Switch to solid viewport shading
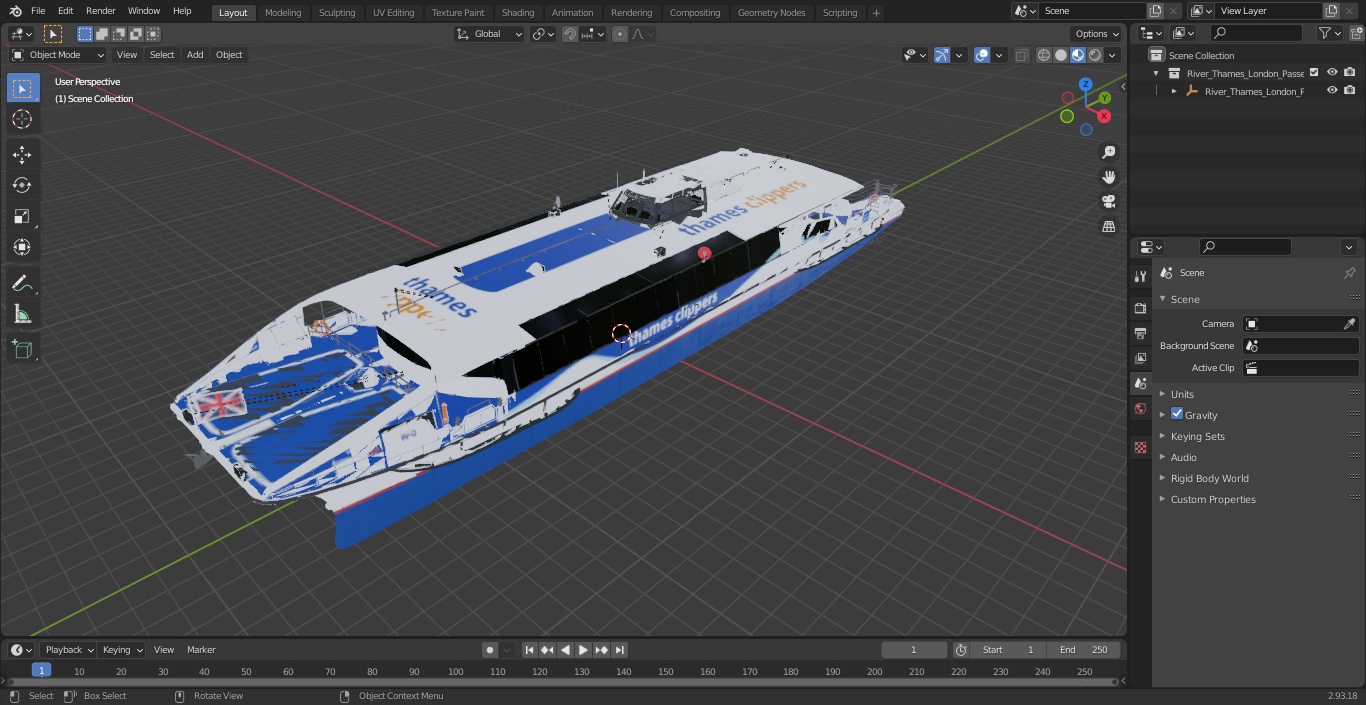1366x705 pixels. coord(1061,56)
